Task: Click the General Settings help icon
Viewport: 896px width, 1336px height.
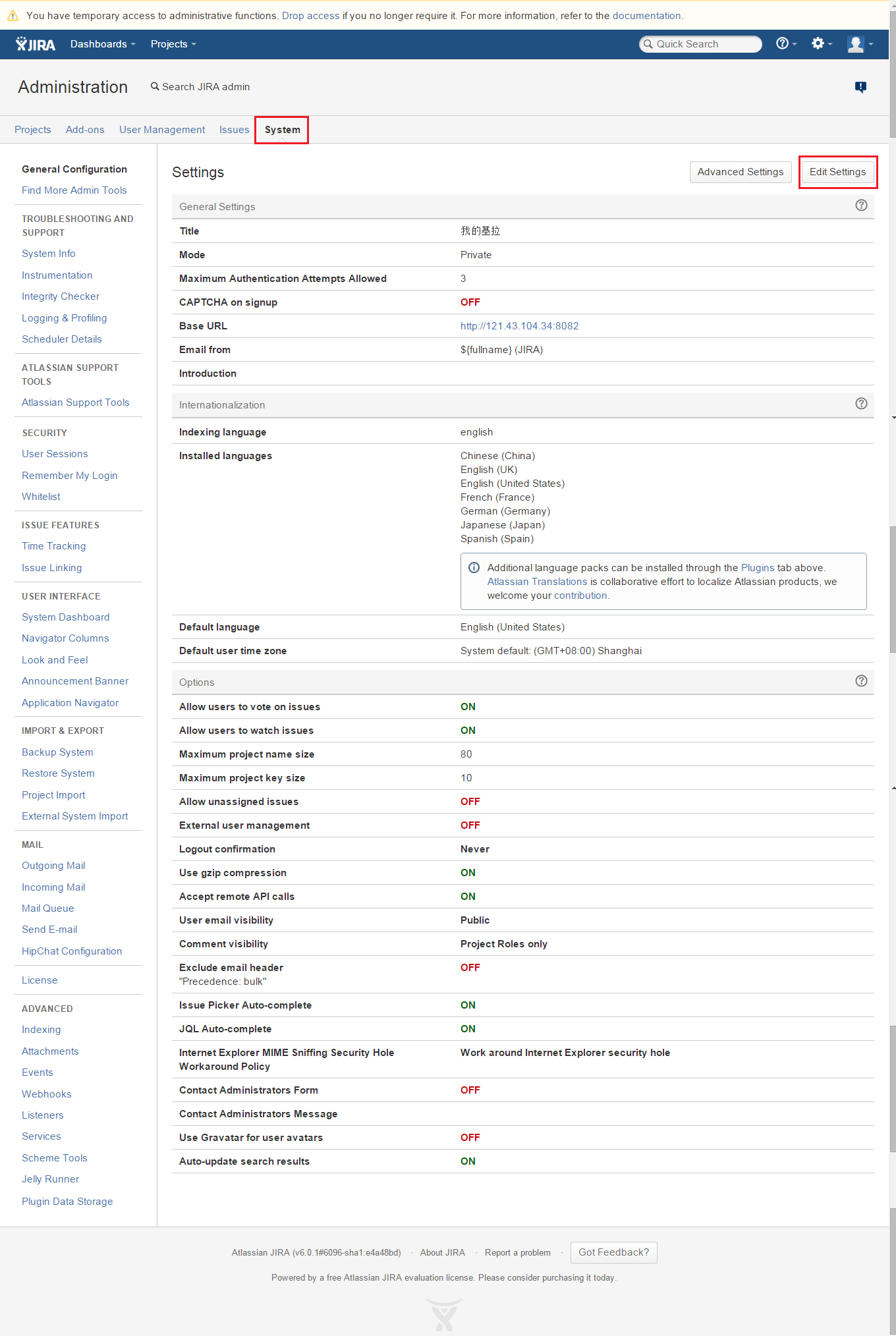Action: tap(861, 206)
